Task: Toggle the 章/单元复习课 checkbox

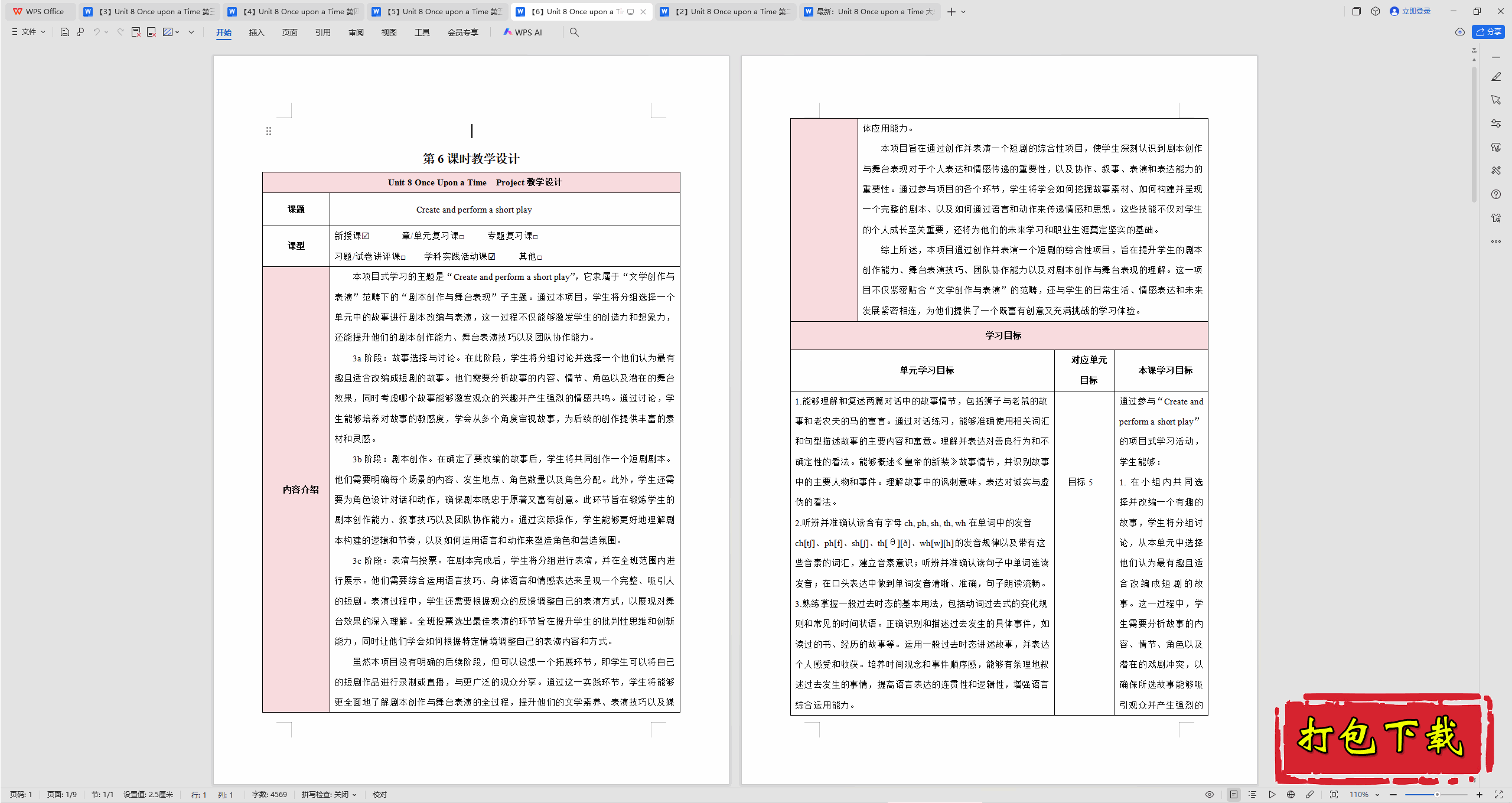Action: [x=462, y=237]
